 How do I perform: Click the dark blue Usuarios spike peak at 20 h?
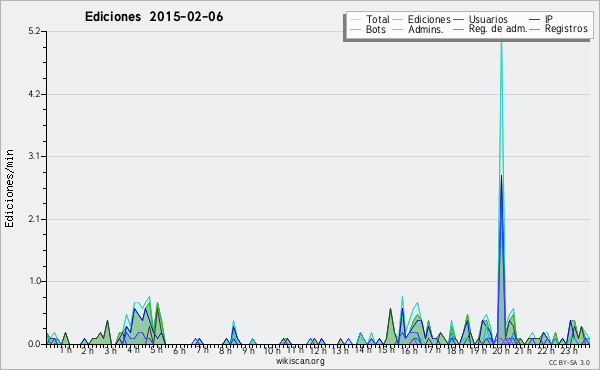tap(501, 176)
